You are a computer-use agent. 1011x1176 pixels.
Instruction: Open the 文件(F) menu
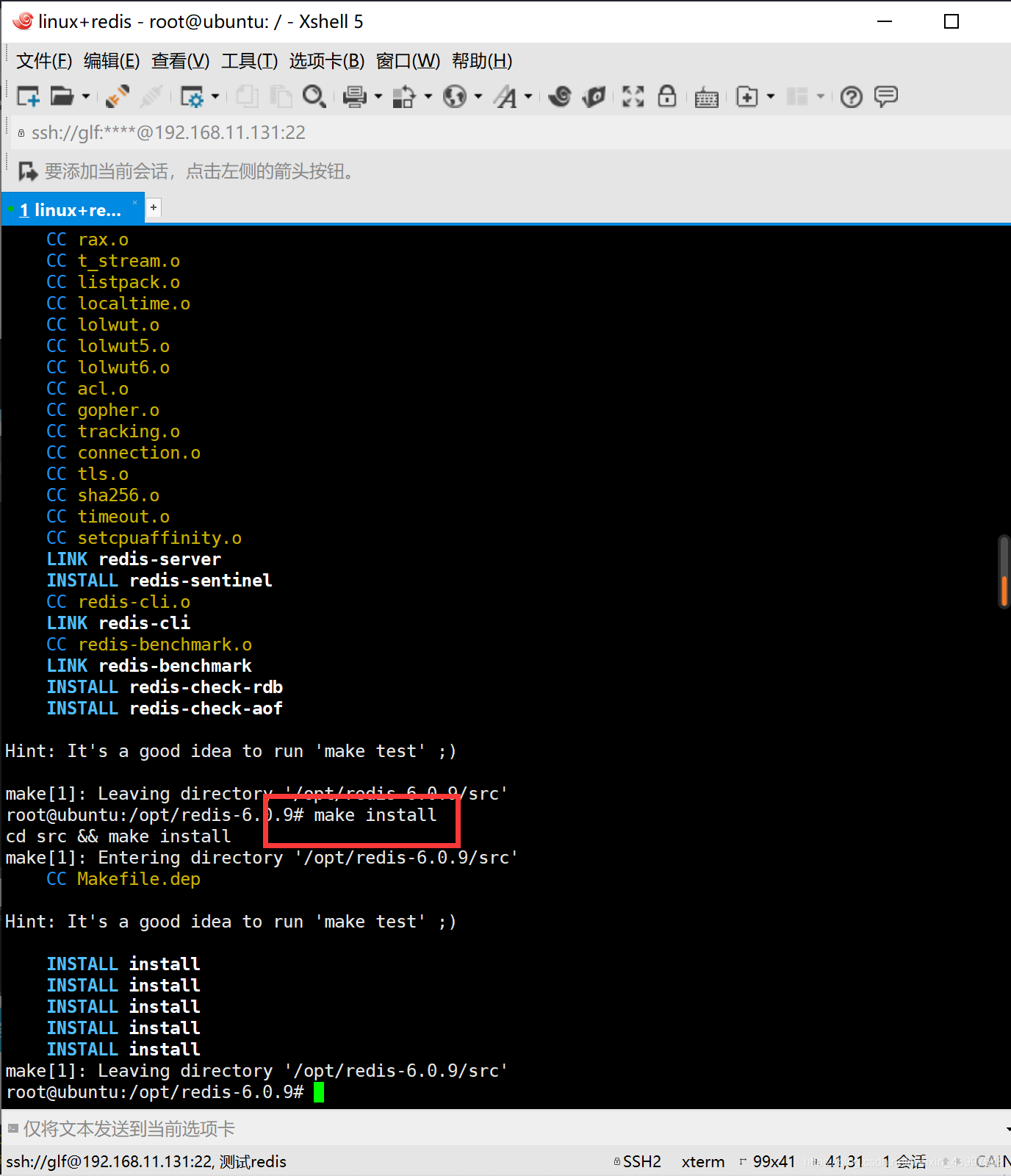[x=44, y=61]
